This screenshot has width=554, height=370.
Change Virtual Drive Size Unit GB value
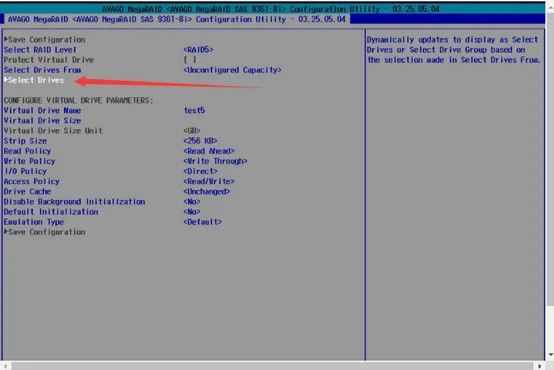[191, 131]
